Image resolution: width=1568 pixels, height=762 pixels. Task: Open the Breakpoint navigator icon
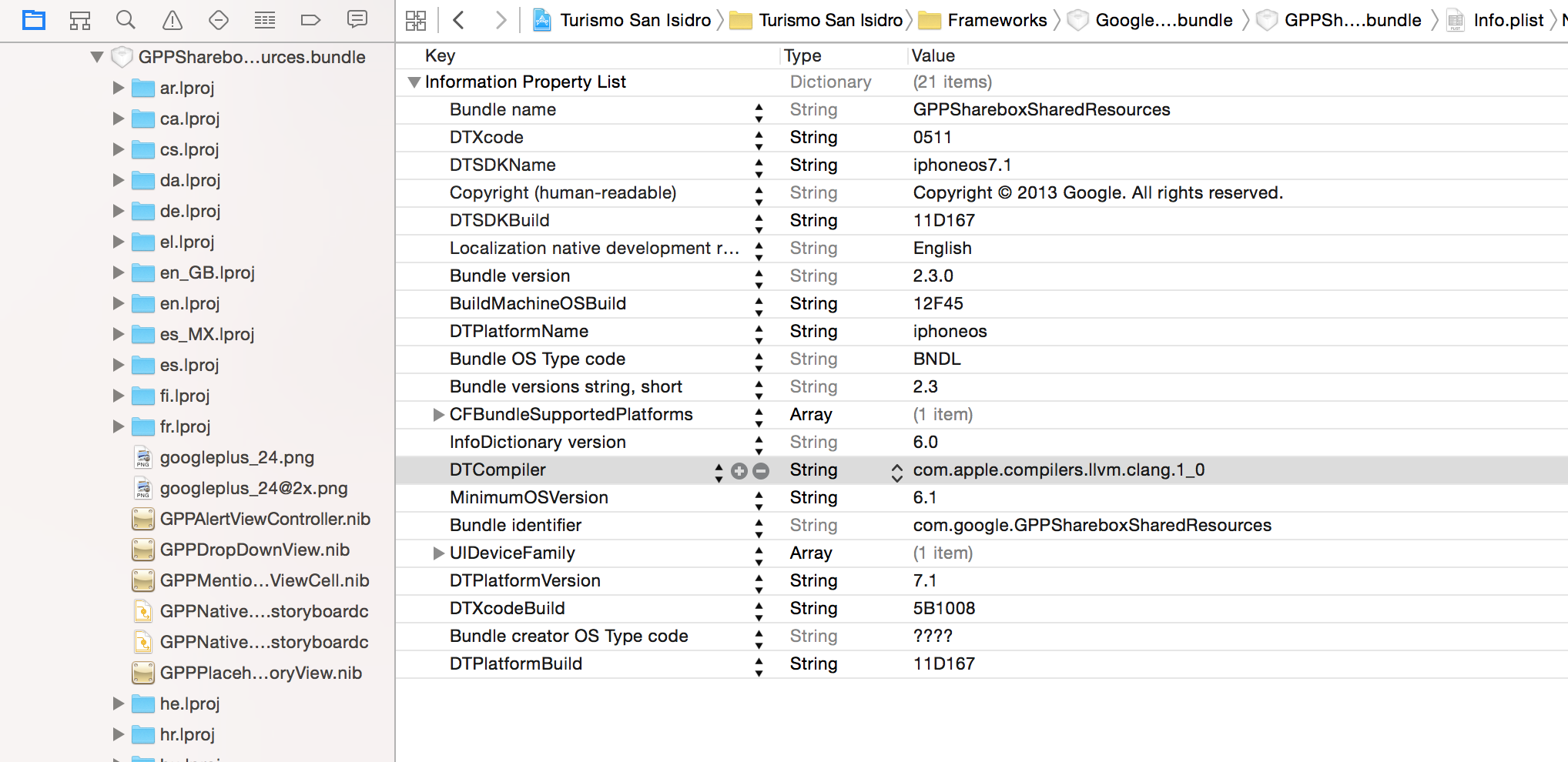(310, 20)
